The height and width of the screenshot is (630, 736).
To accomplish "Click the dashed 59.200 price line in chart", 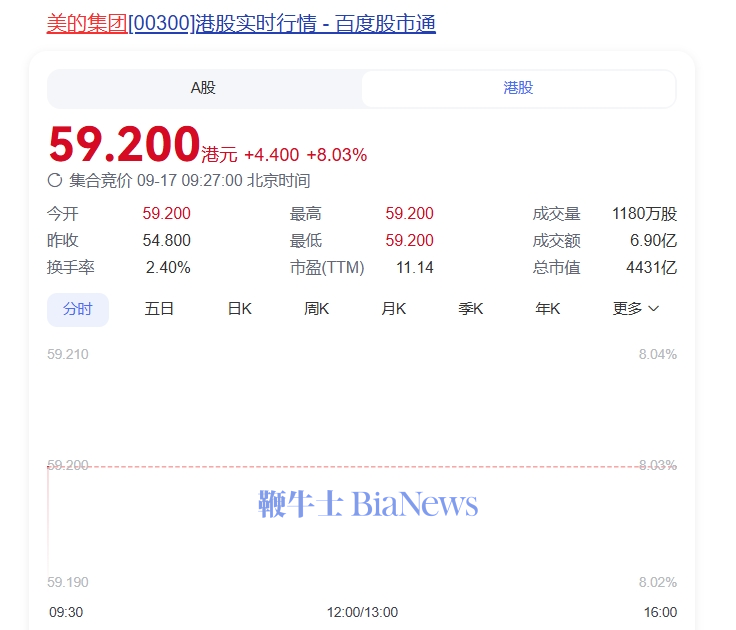I will point(362,467).
